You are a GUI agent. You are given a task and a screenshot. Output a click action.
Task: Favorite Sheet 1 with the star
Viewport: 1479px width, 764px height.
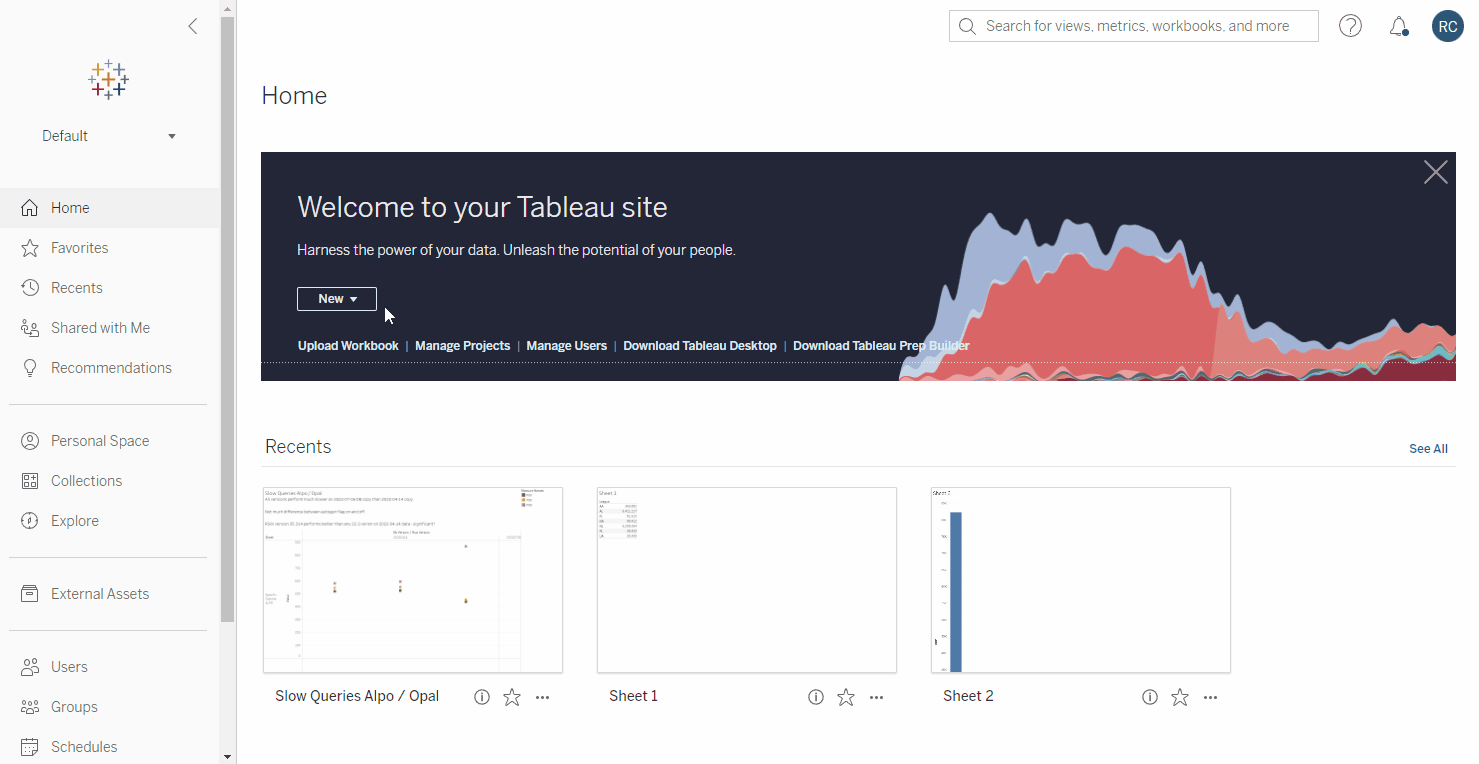[x=846, y=697]
